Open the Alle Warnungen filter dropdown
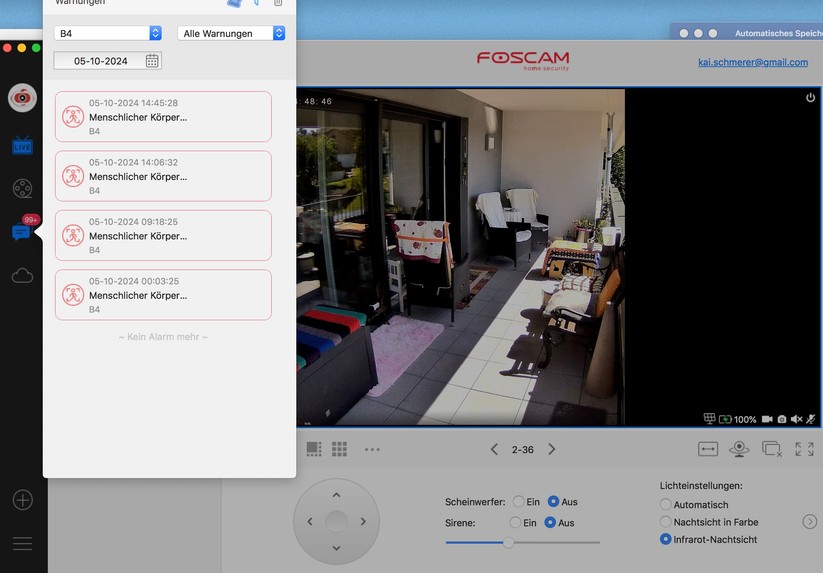The width and height of the screenshot is (823, 573). point(231,33)
